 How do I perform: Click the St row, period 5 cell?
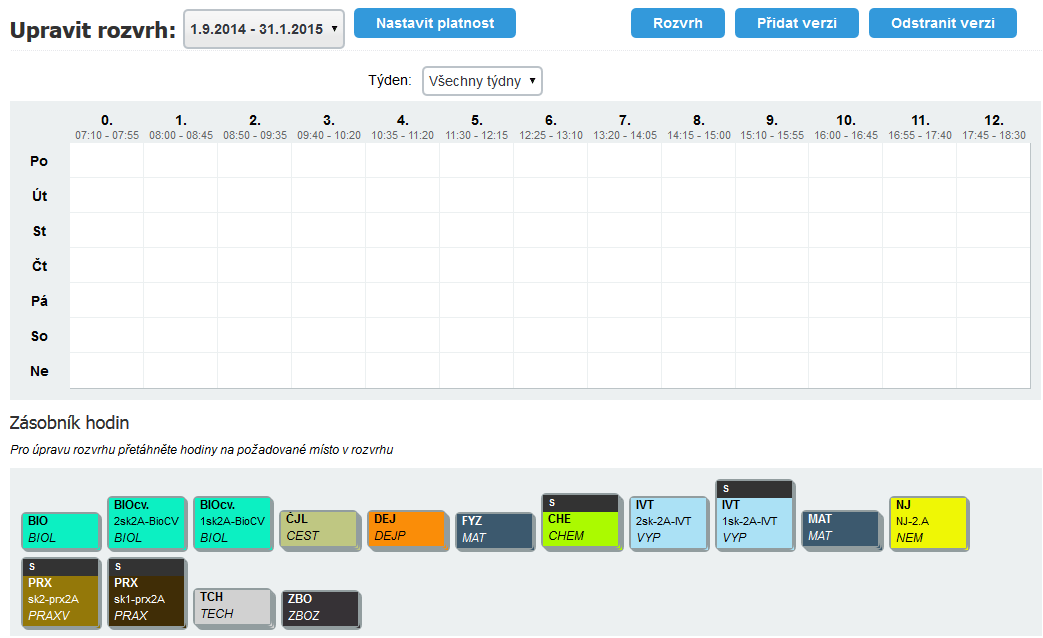pyautogui.click(x=476, y=230)
